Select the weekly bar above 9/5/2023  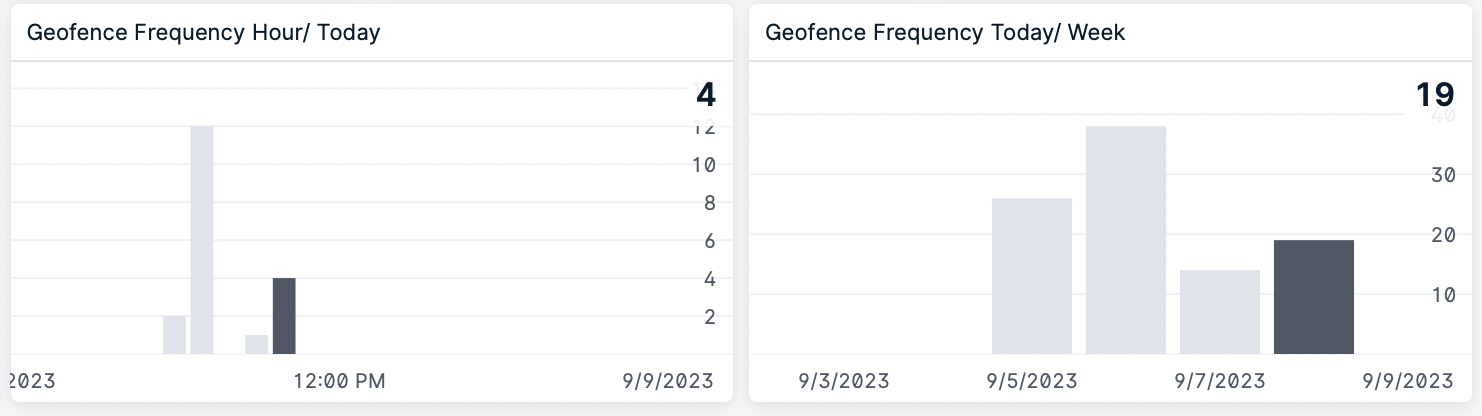[1032, 276]
